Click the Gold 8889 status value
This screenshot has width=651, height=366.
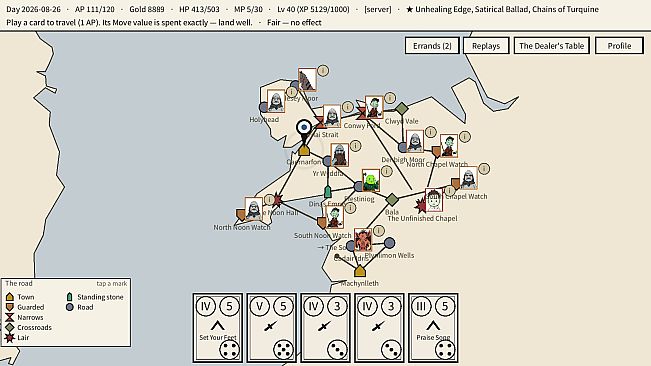point(147,9)
